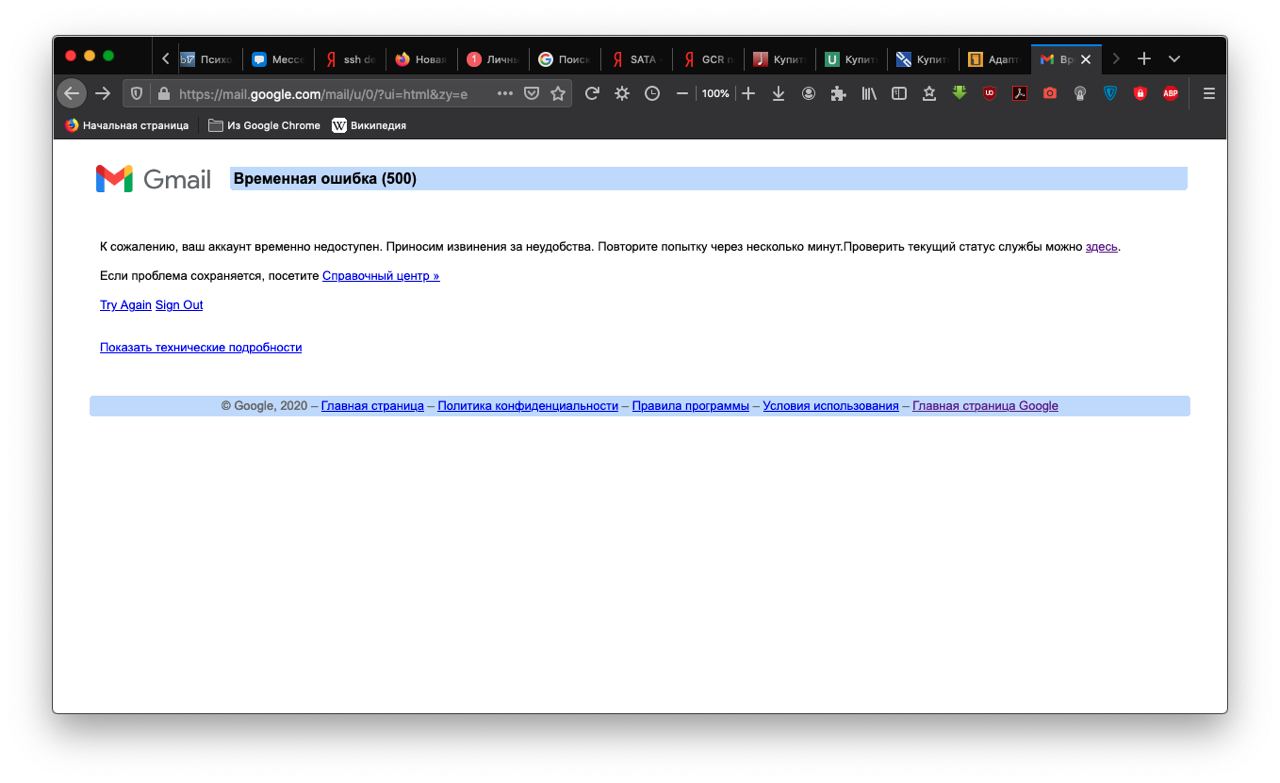Toggle the sidebar icon in the toolbar
This screenshot has width=1280, height=783.
click(x=899, y=93)
